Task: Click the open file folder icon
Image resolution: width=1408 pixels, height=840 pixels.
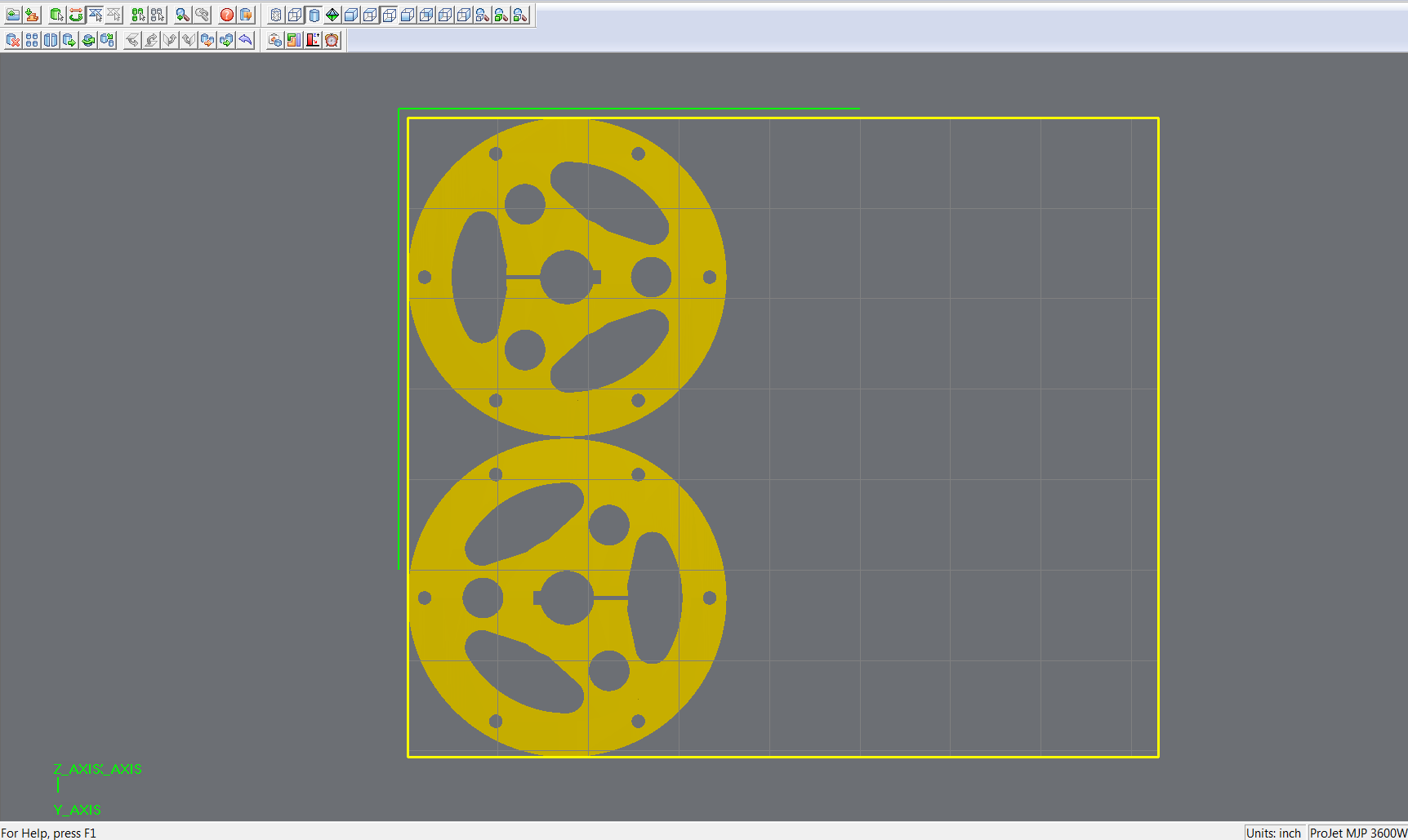Action: [x=13, y=15]
